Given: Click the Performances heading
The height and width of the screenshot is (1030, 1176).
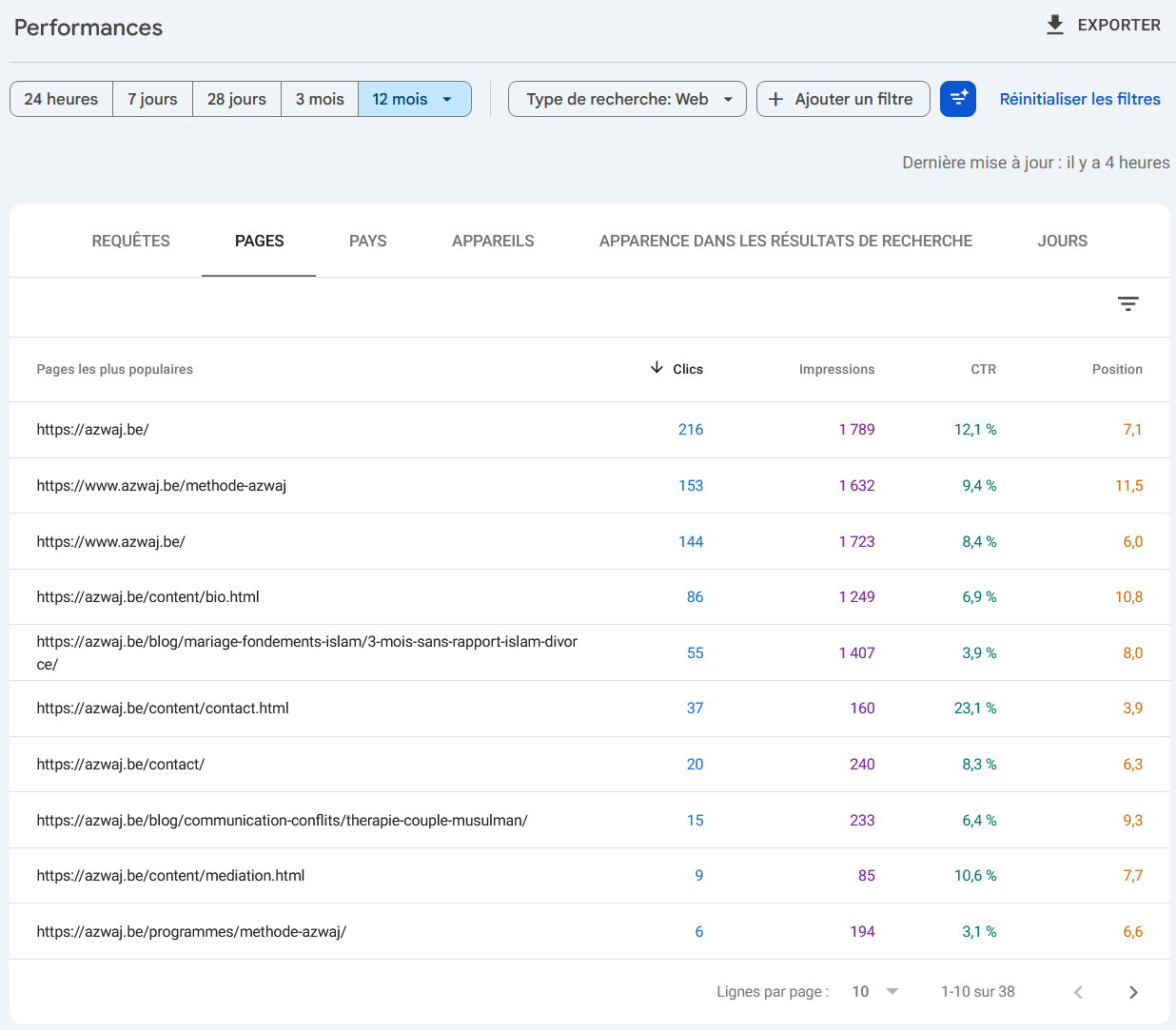Looking at the screenshot, I should pos(88,28).
